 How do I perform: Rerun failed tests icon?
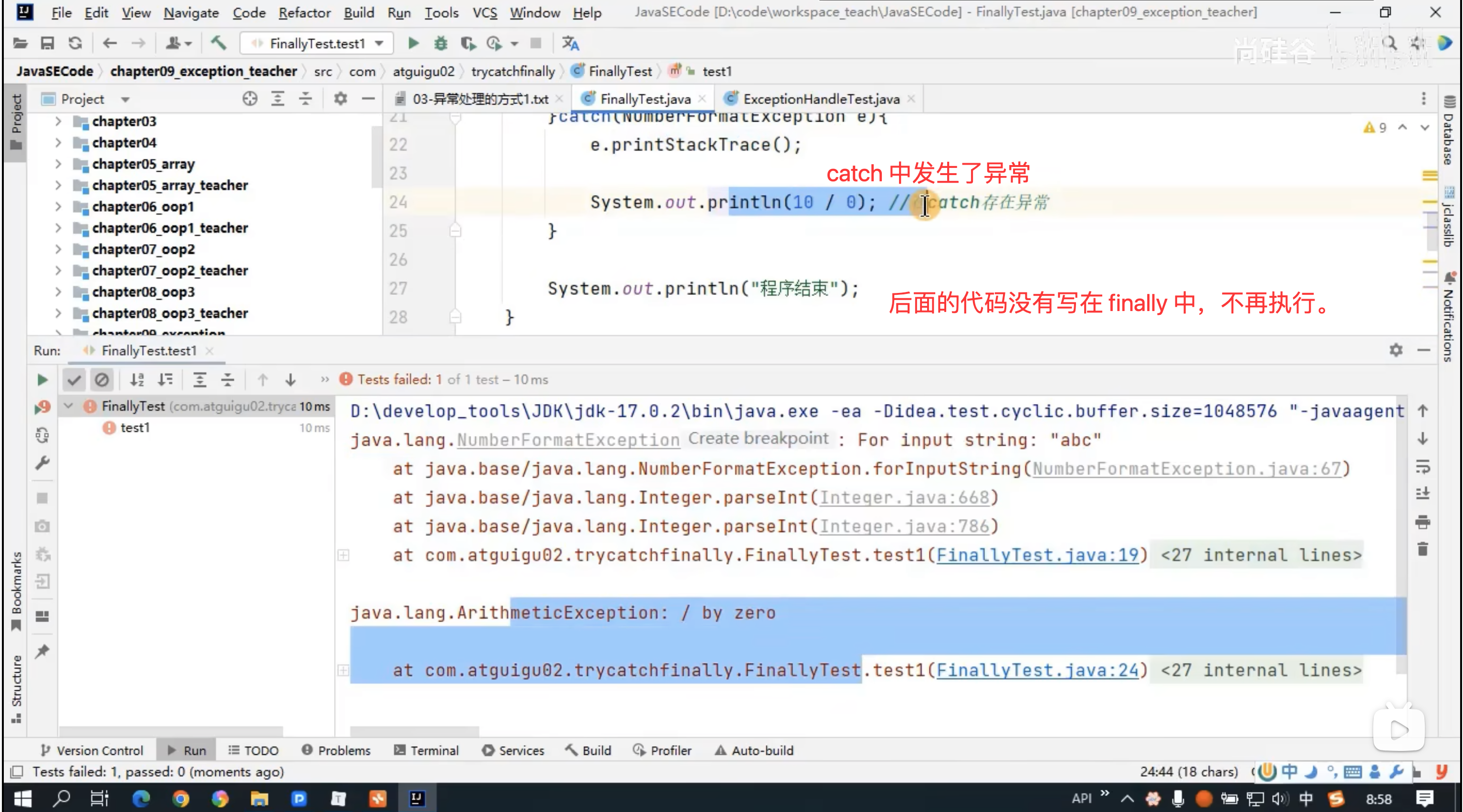pos(42,407)
